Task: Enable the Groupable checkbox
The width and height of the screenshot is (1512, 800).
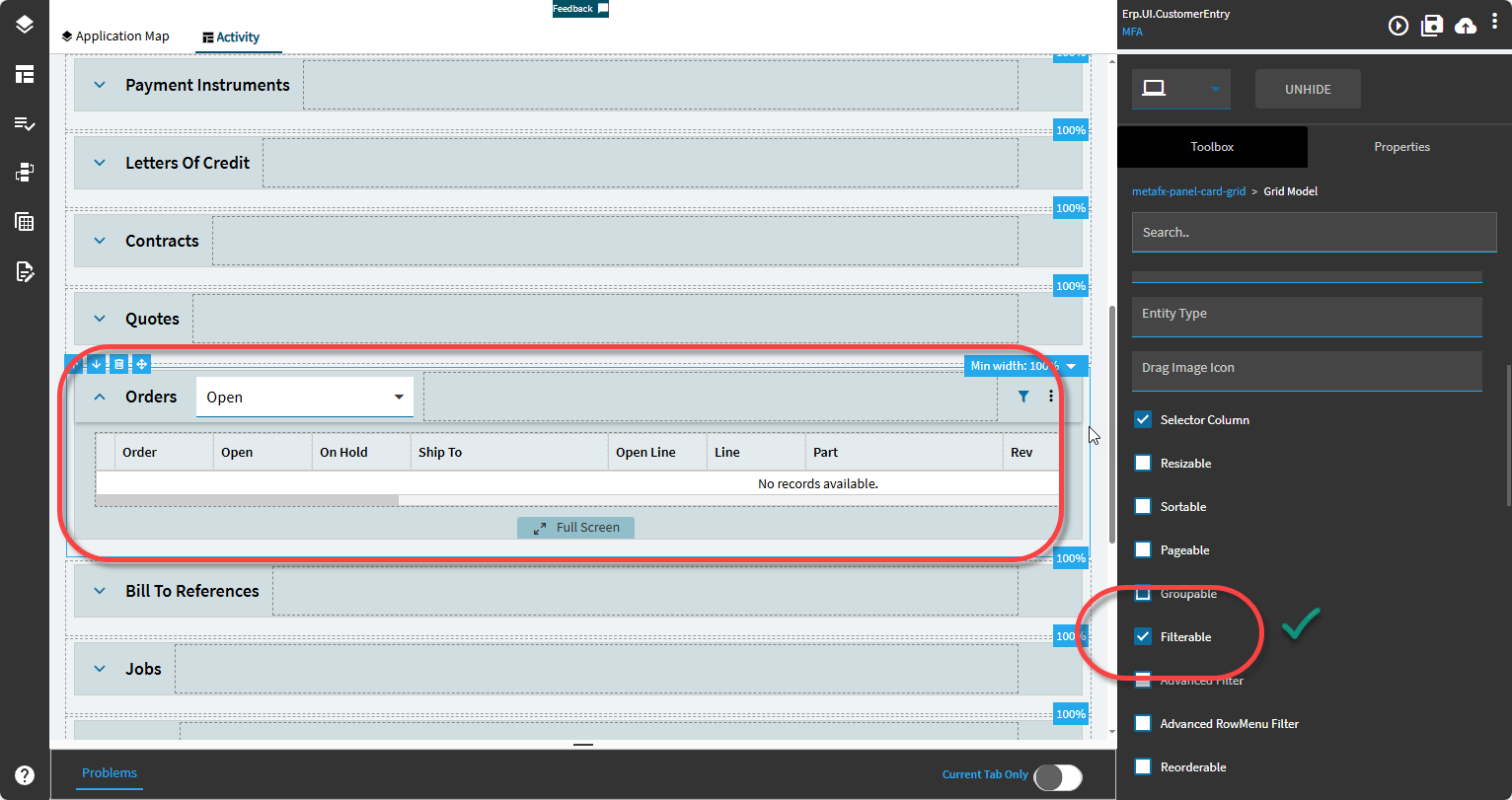Action: (1143, 593)
